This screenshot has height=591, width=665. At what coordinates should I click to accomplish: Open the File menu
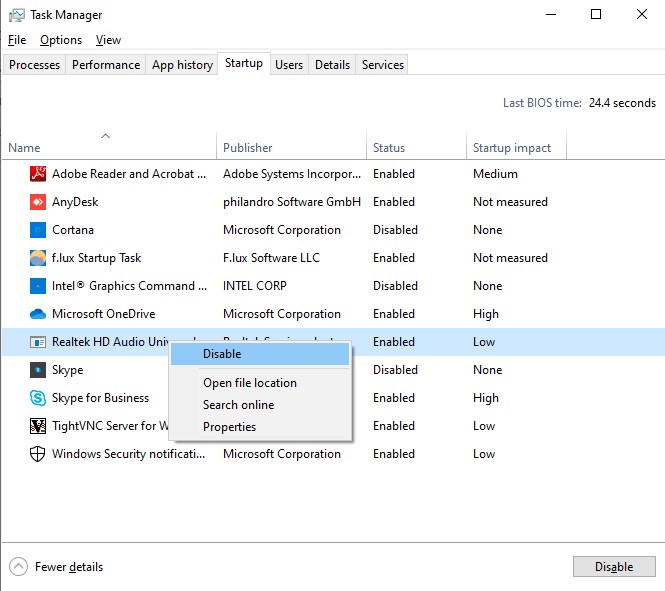pyautogui.click(x=17, y=40)
